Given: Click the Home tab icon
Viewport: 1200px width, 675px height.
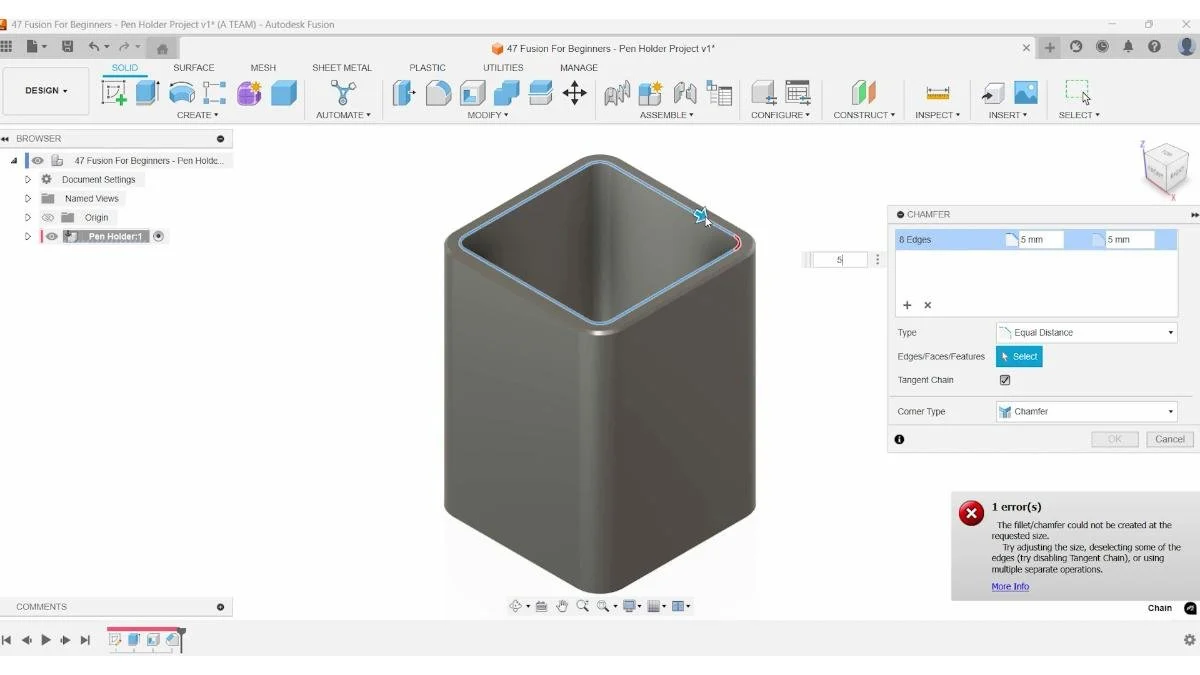Looking at the screenshot, I should (x=162, y=48).
